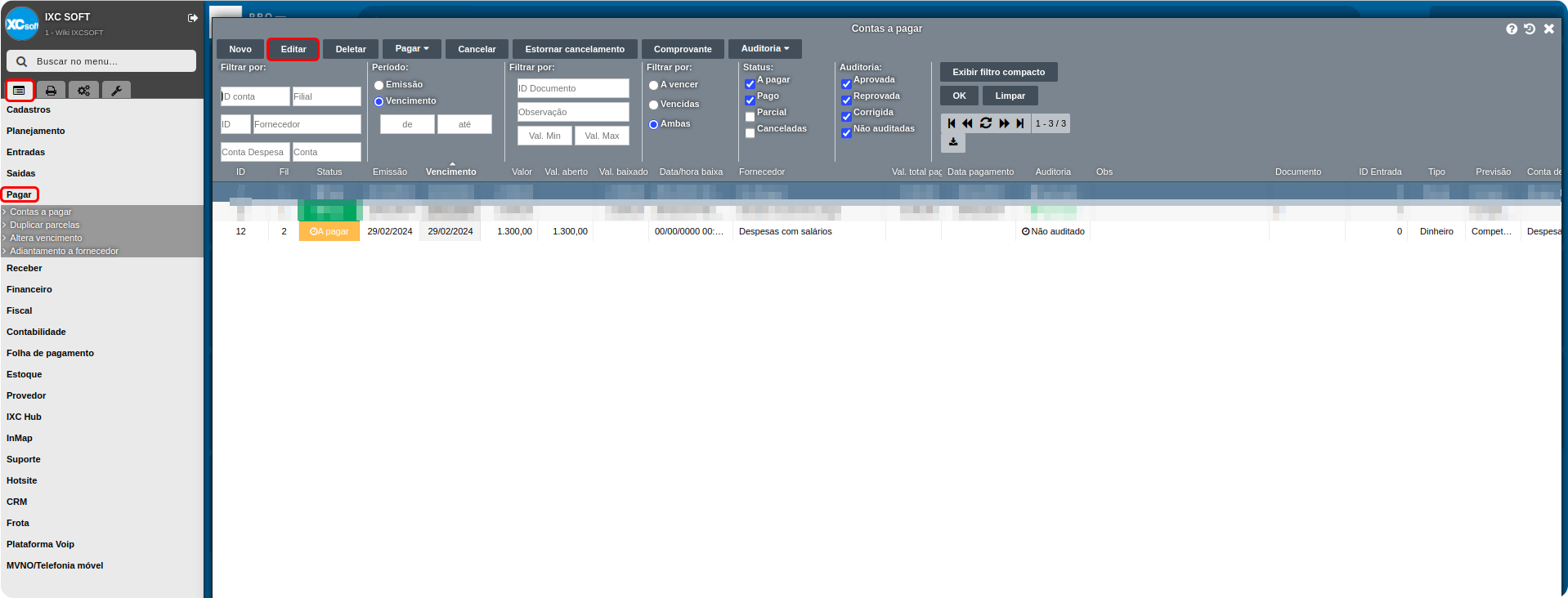
Task: Open the Auditoria dropdown button
Action: pos(765,49)
